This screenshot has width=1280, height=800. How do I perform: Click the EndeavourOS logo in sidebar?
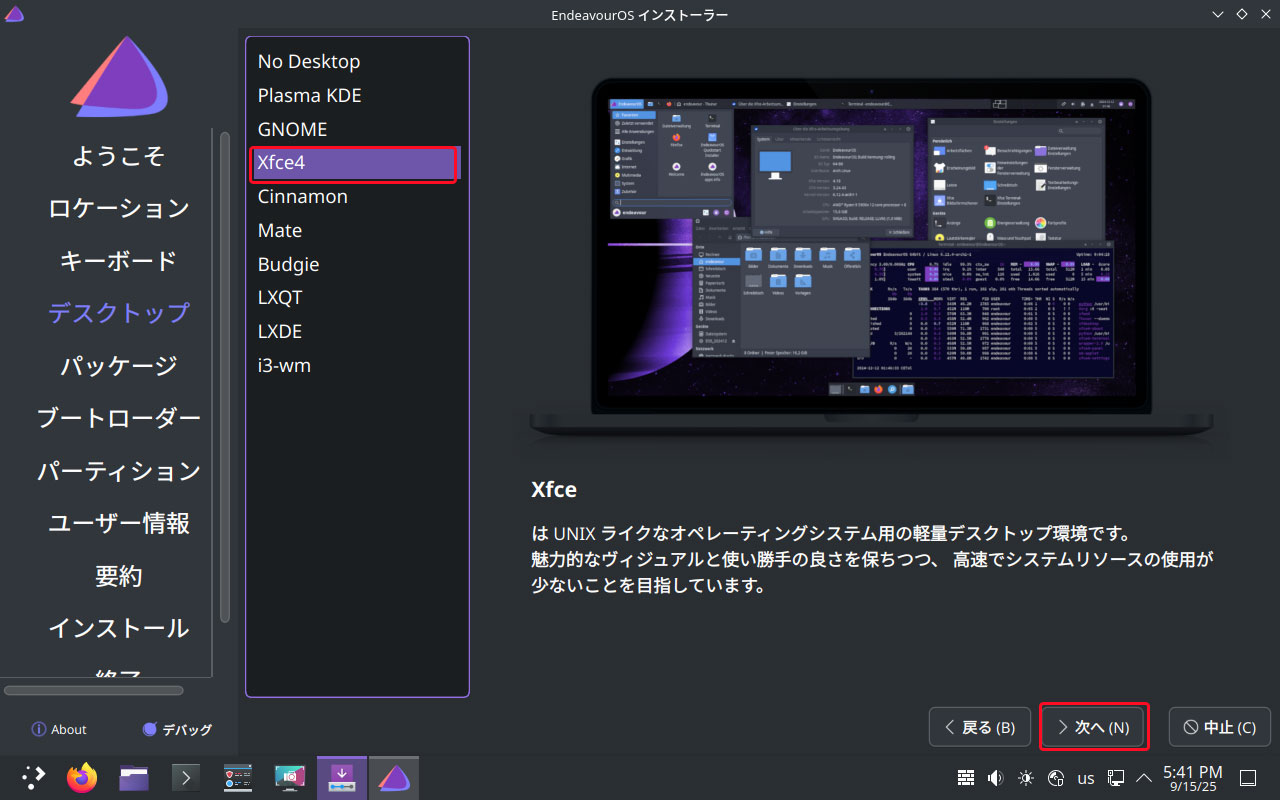[118, 76]
